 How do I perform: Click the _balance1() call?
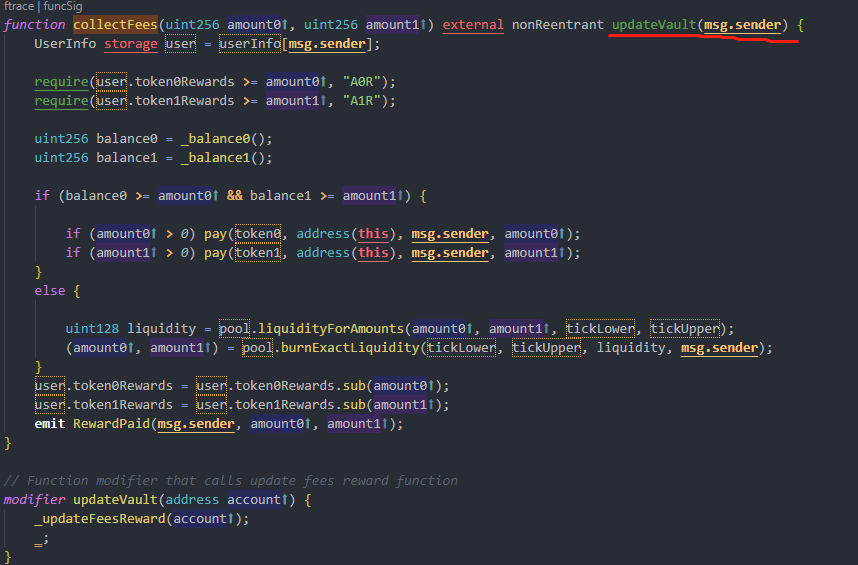(223, 158)
